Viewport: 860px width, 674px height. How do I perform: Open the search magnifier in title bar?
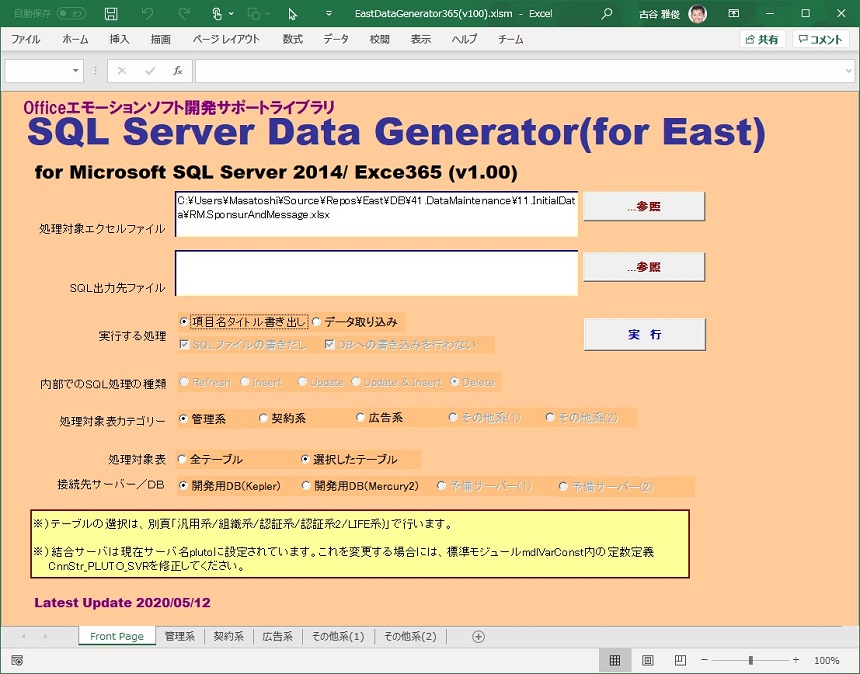607,14
